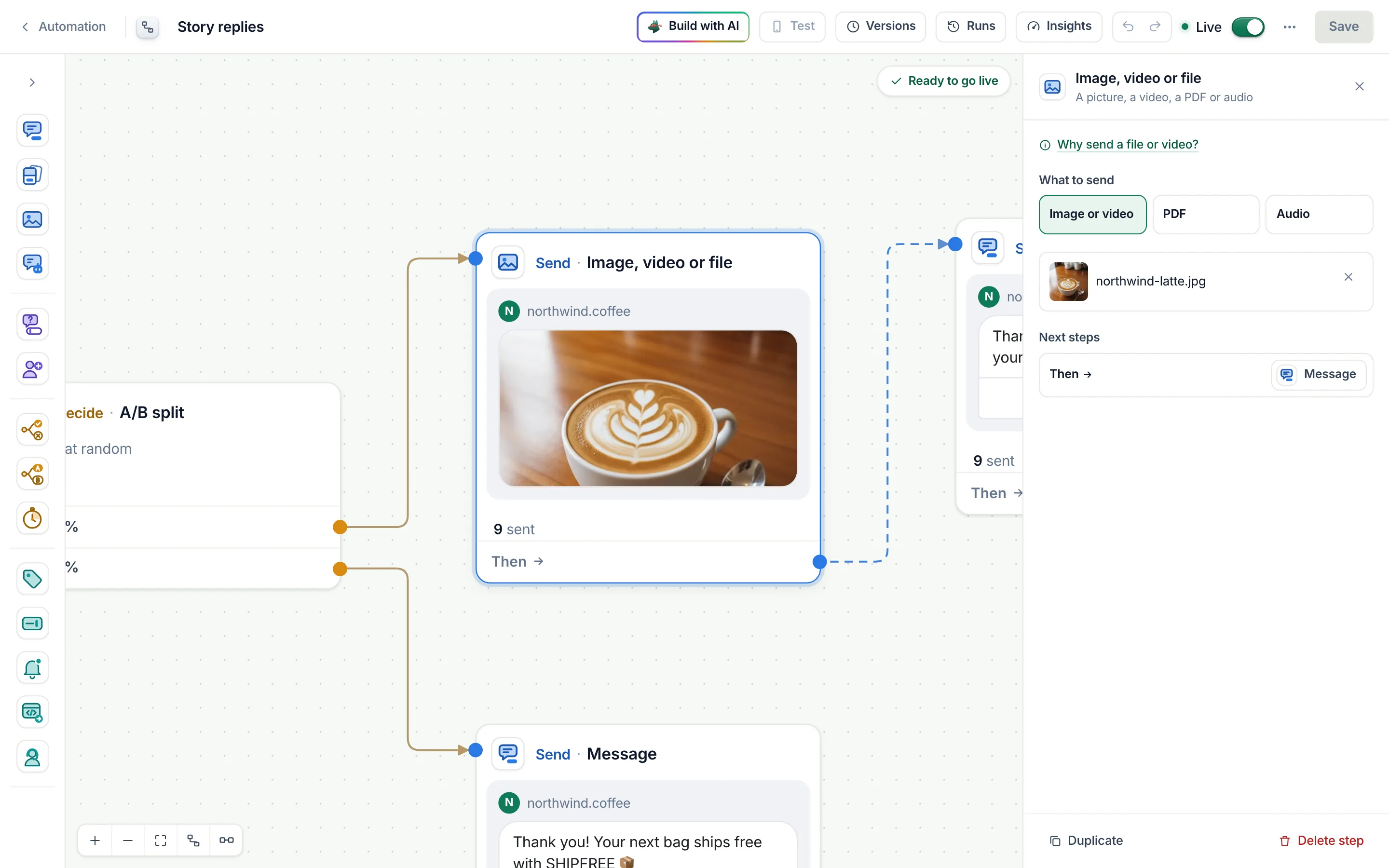The image size is (1389, 868).
Task: Add a wait timer step icon
Action: [32, 518]
